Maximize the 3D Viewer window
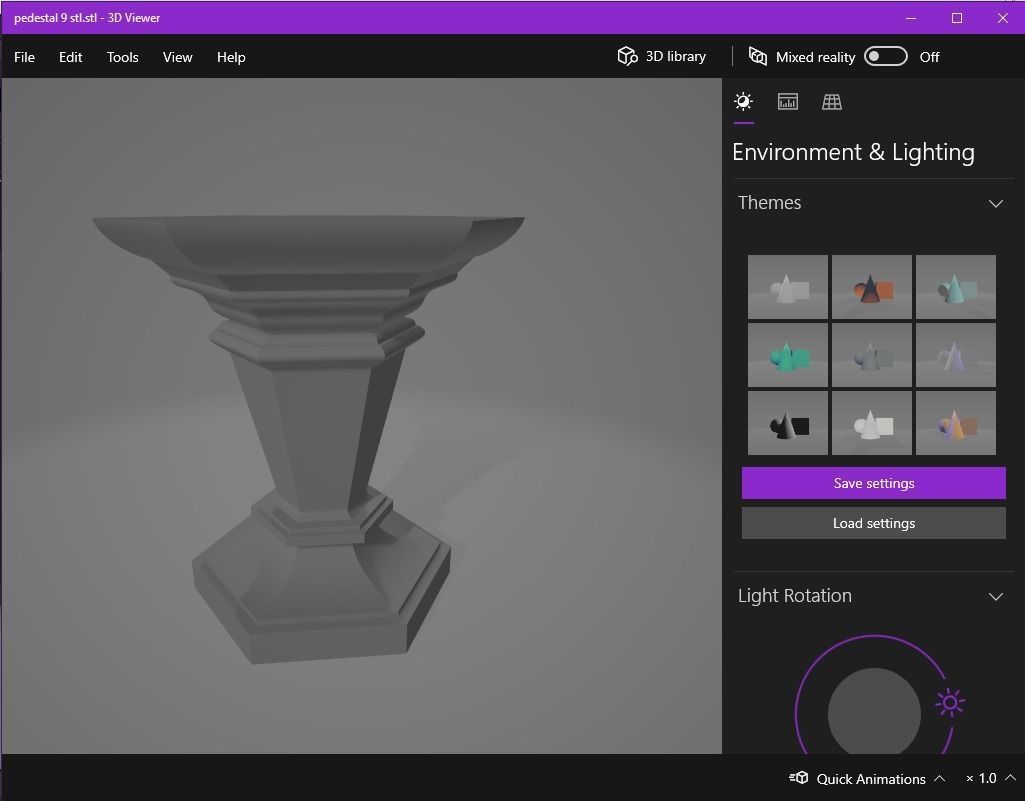The height and width of the screenshot is (801, 1025). coord(956,18)
